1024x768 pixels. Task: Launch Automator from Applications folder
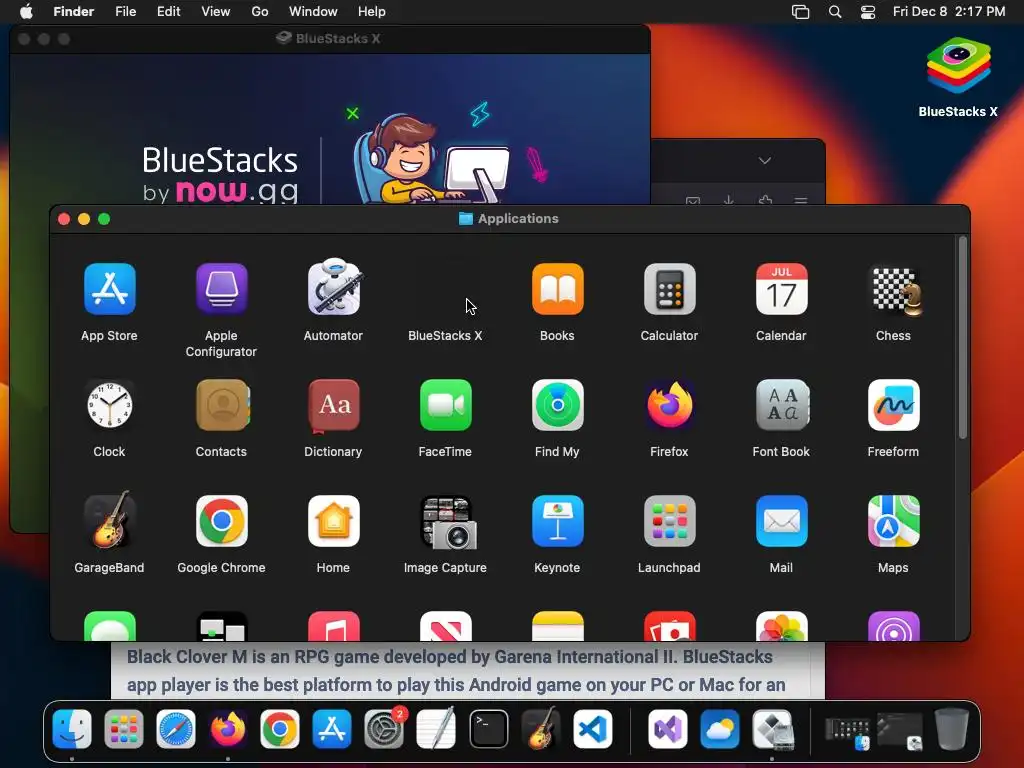point(333,287)
